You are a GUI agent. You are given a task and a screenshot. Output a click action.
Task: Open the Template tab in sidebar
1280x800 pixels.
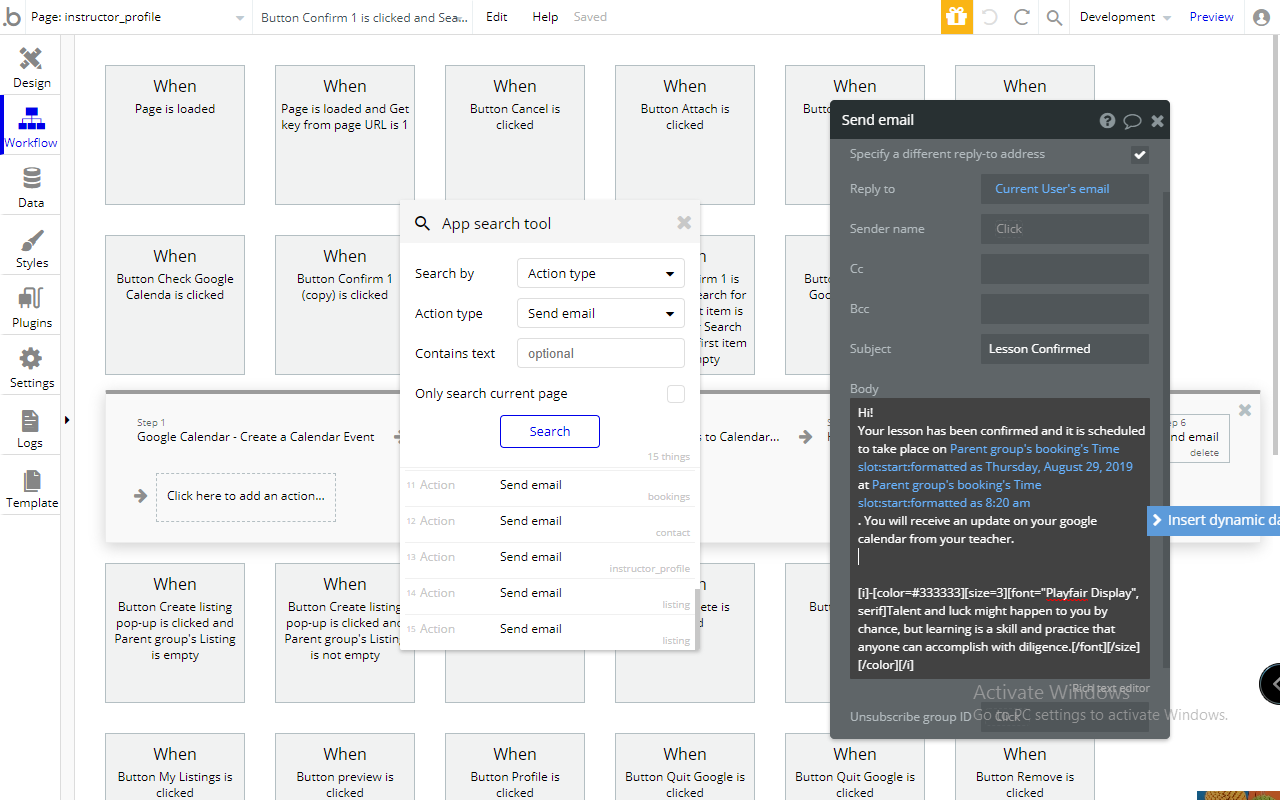click(x=31, y=487)
